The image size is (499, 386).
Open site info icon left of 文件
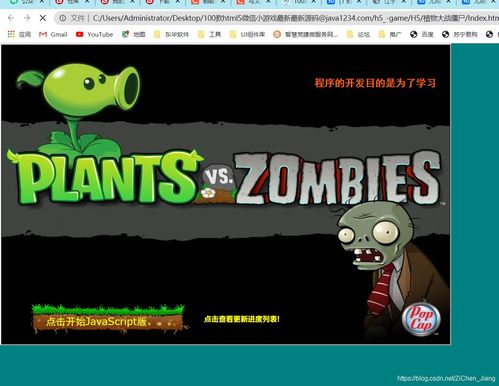[62, 18]
